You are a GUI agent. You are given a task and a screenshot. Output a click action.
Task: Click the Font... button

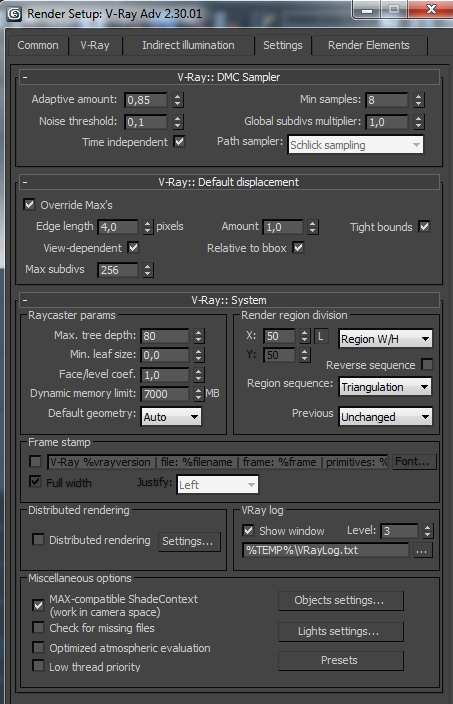414,462
